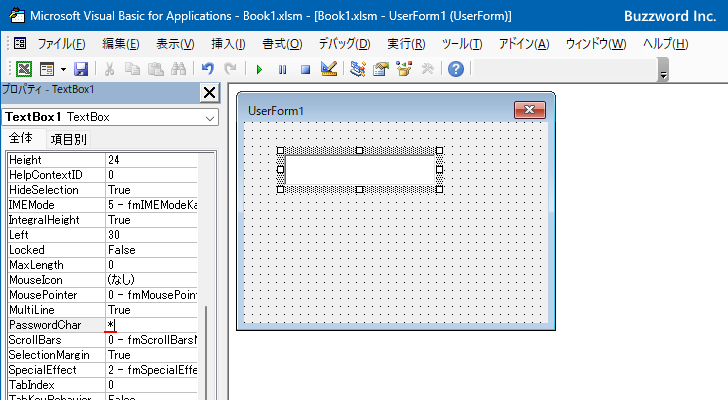Switch to the 項目別 tab
This screenshot has width=728, height=400.
pos(68,139)
